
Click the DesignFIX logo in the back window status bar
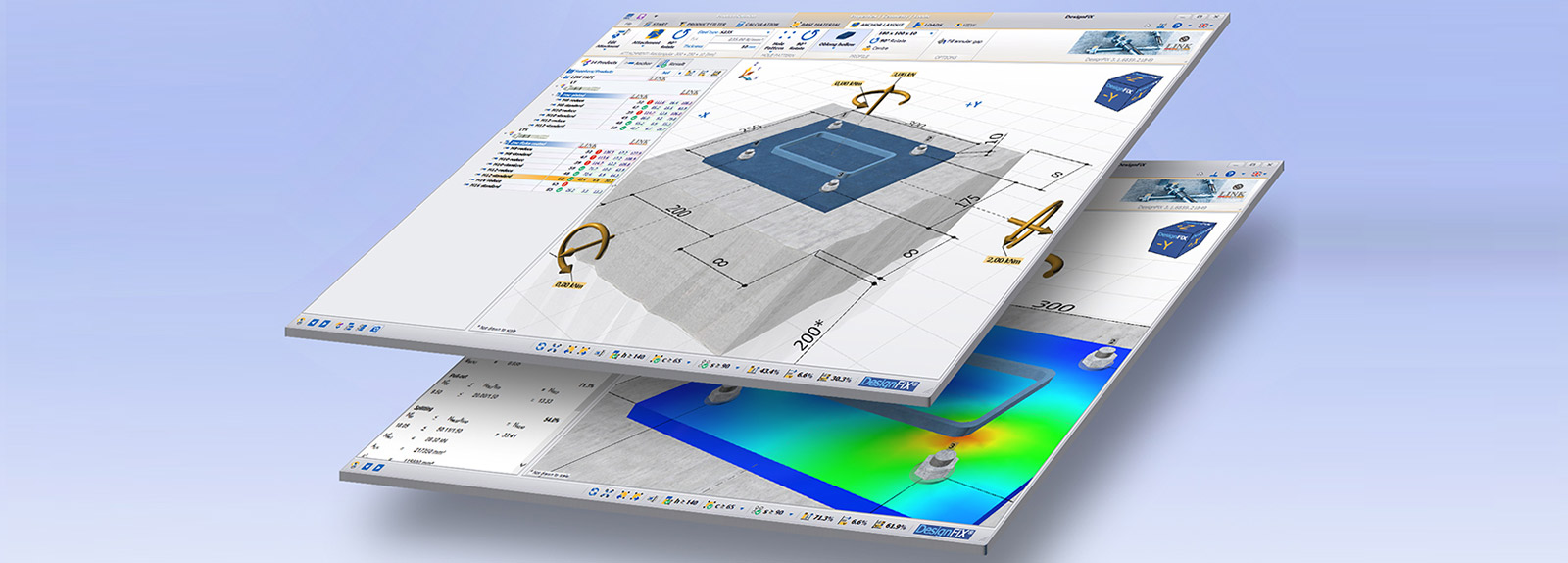(944, 533)
